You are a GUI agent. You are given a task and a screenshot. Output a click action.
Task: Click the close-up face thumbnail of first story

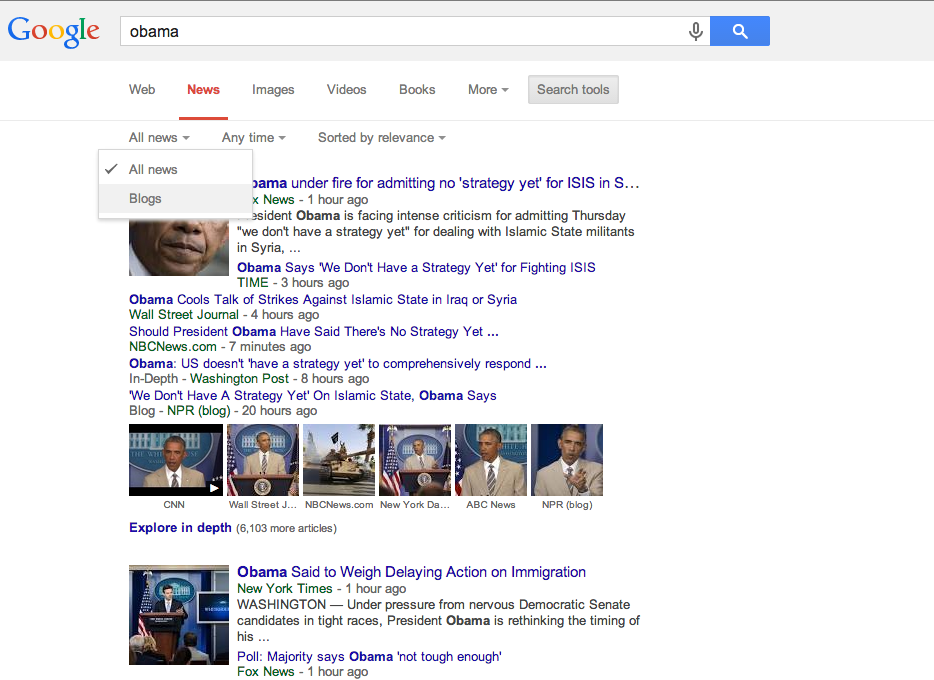coord(179,247)
